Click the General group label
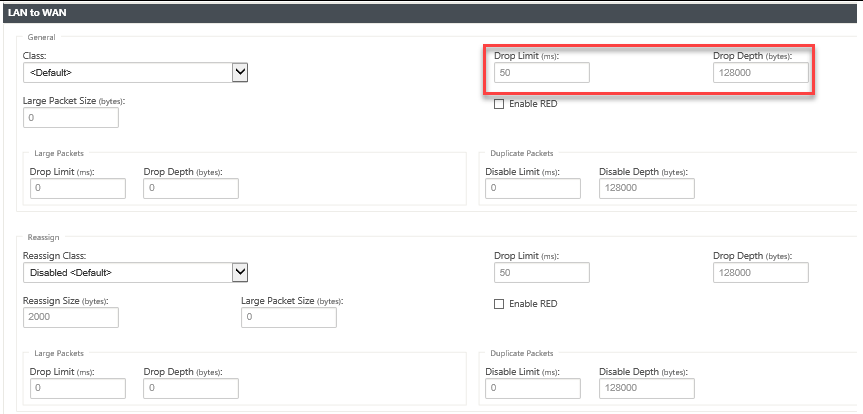 click(41, 37)
